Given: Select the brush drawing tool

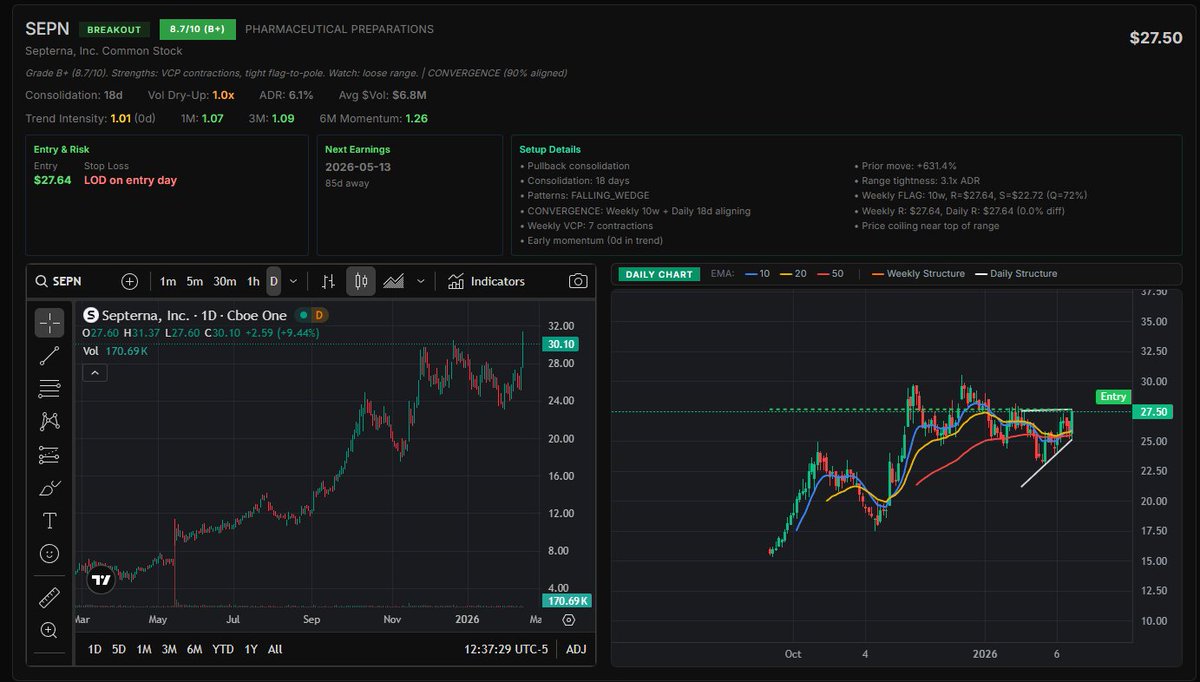Looking at the screenshot, I should (x=49, y=488).
